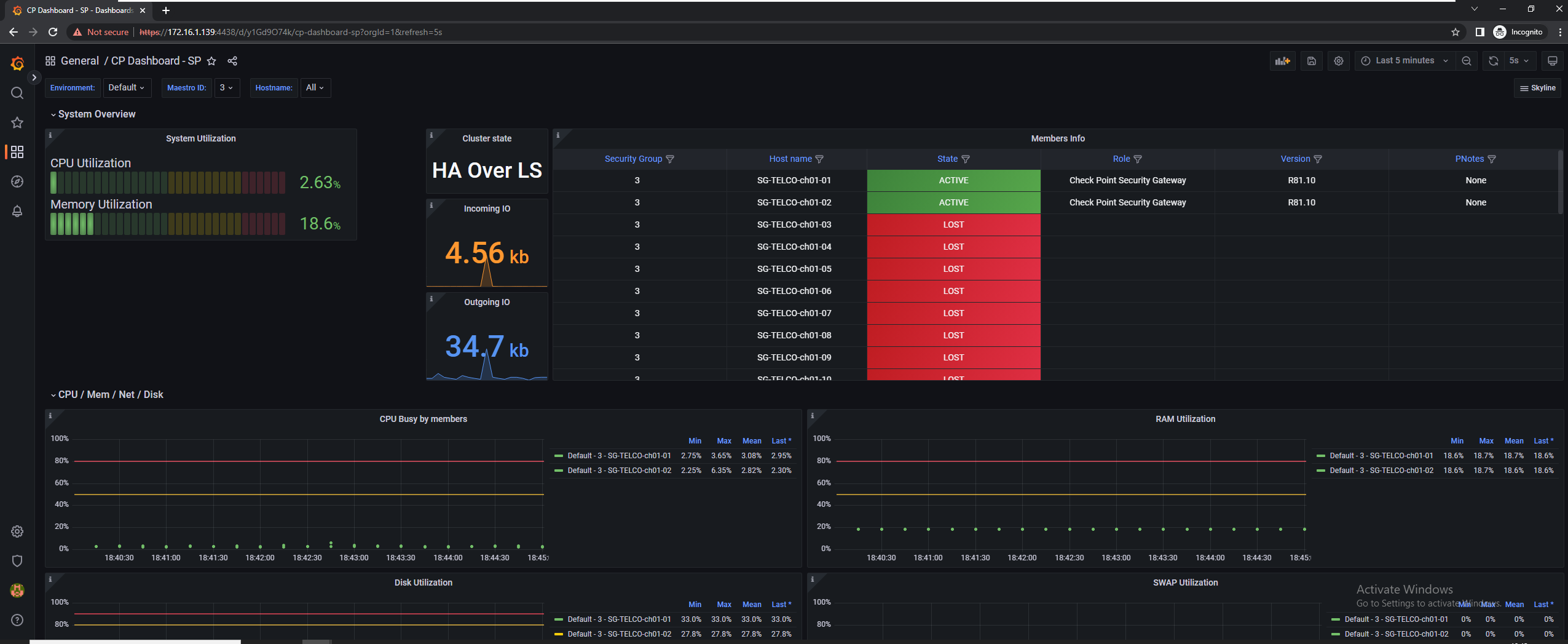Toggle SG-TELCO-ch01-02 series in Disk Utilization legend
Image resolution: width=1568 pixels, height=644 pixels.
(x=619, y=634)
